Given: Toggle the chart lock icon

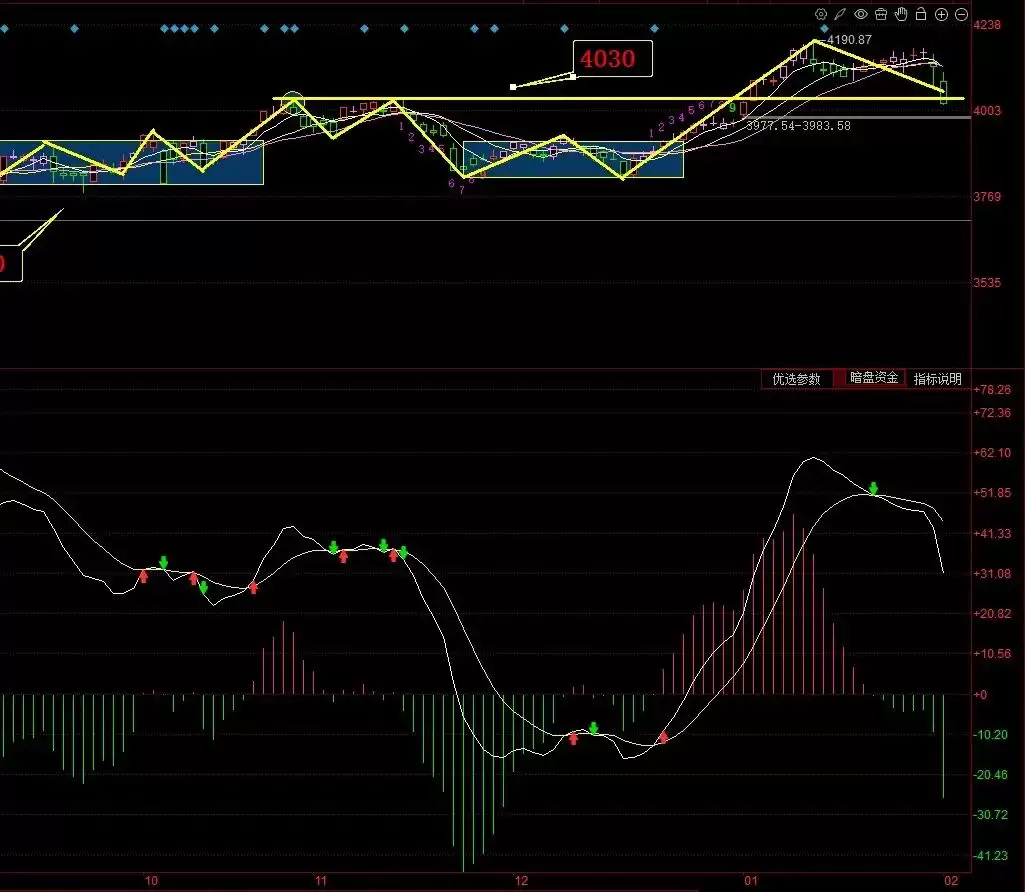Looking at the screenshot, I should coord(921,14).
